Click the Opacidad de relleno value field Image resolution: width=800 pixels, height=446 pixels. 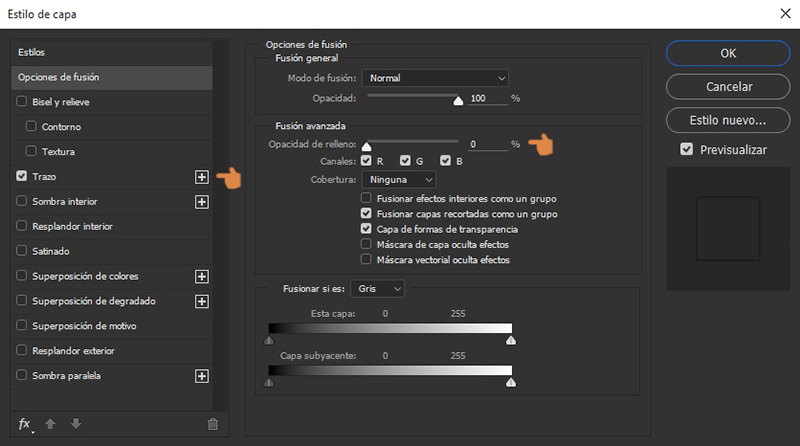(x=488, y=144)
